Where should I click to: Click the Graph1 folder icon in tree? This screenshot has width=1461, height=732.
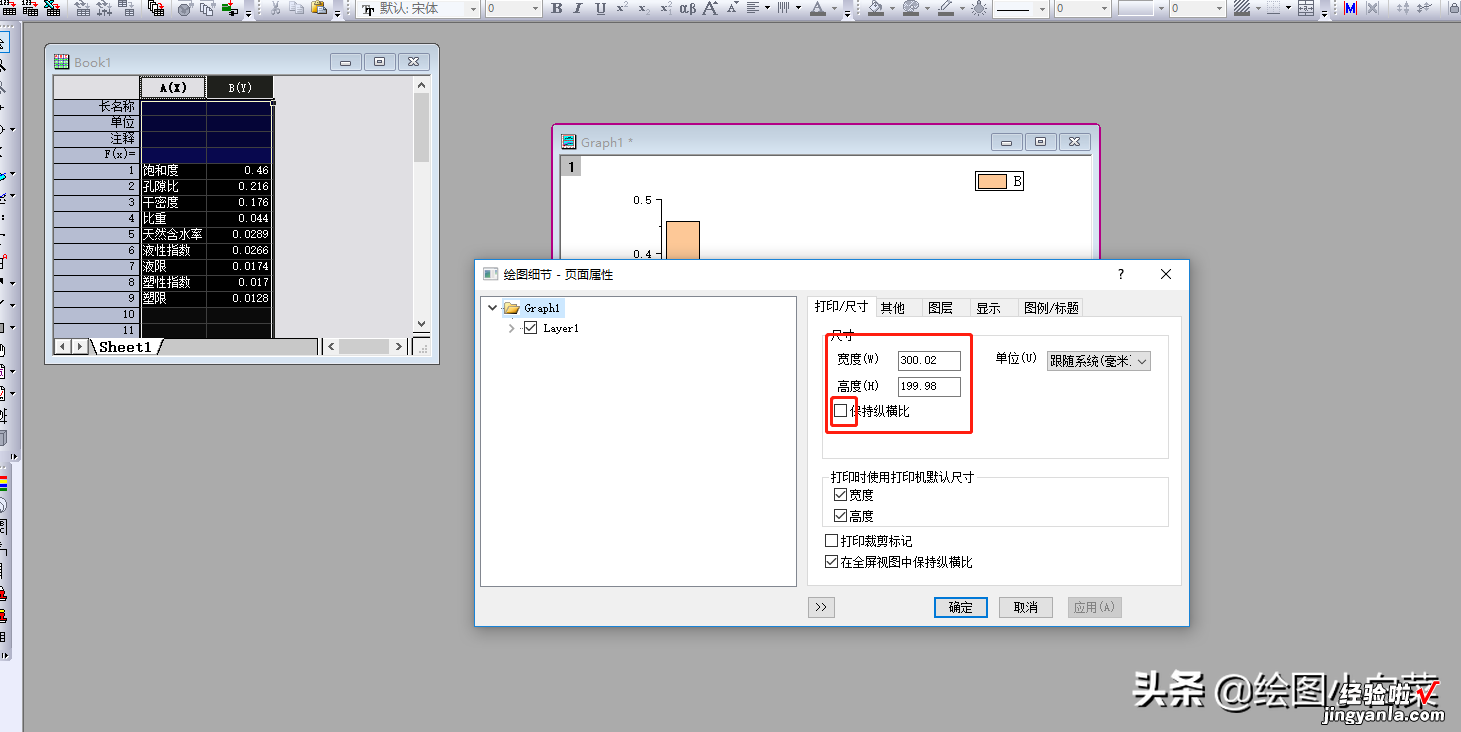[511, 308]
